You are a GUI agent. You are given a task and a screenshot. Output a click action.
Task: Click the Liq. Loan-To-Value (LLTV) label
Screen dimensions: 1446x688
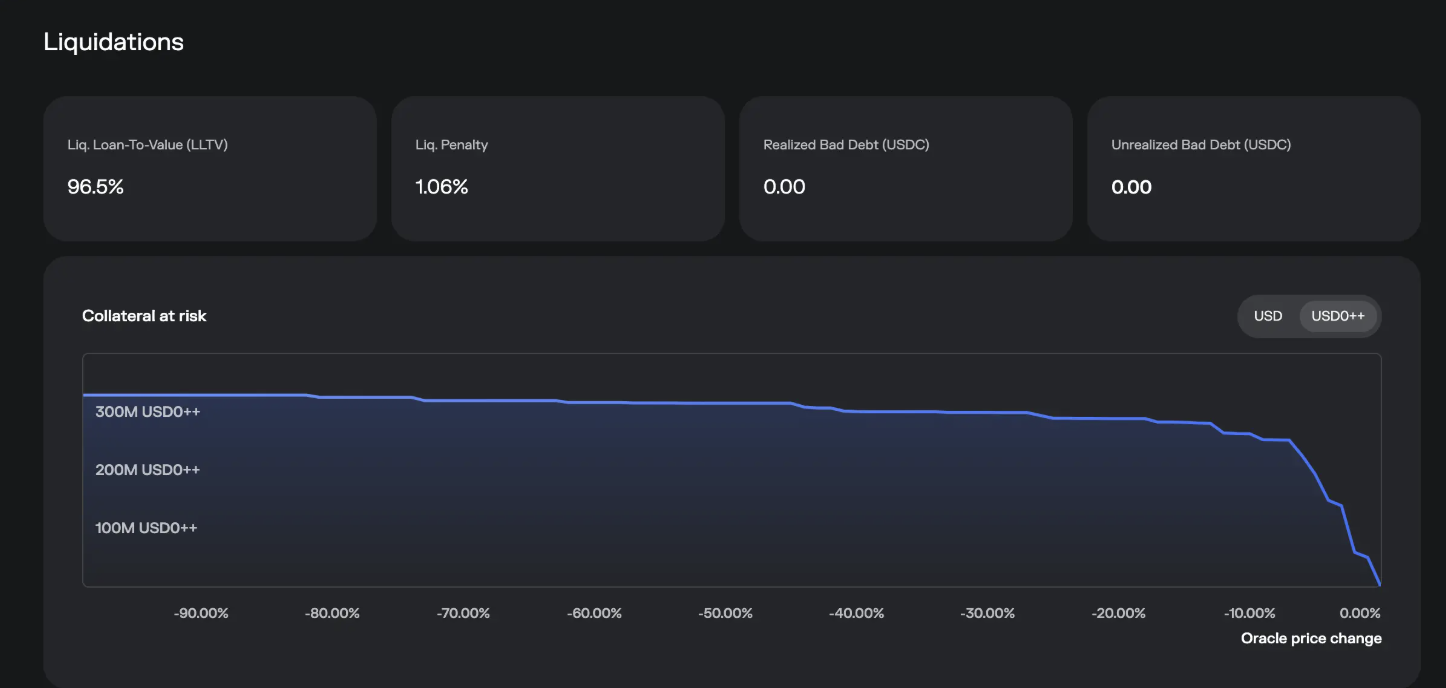tap(148, 145)
